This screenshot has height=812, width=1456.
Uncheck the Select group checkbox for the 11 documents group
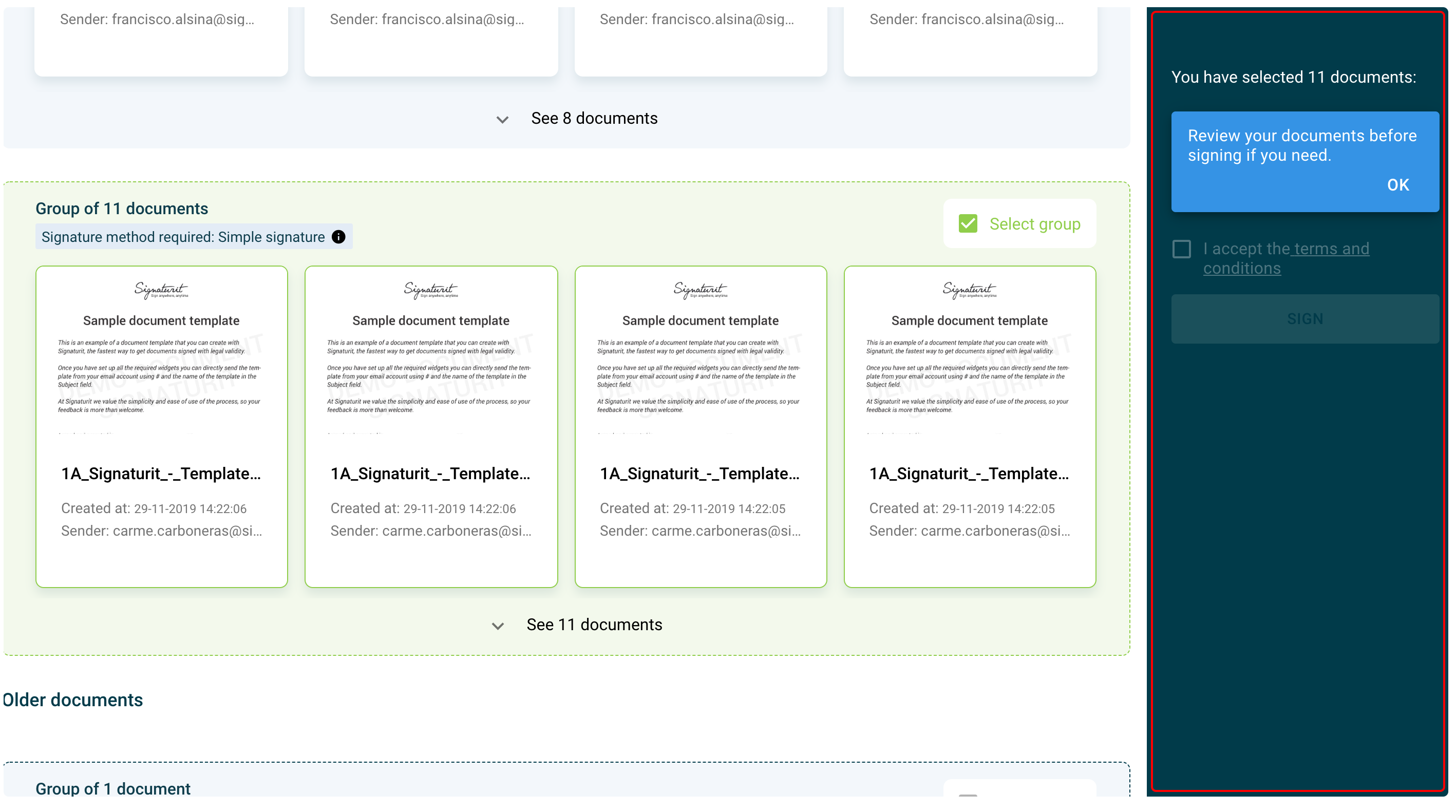pyautogui.click(x=968, y=224)
